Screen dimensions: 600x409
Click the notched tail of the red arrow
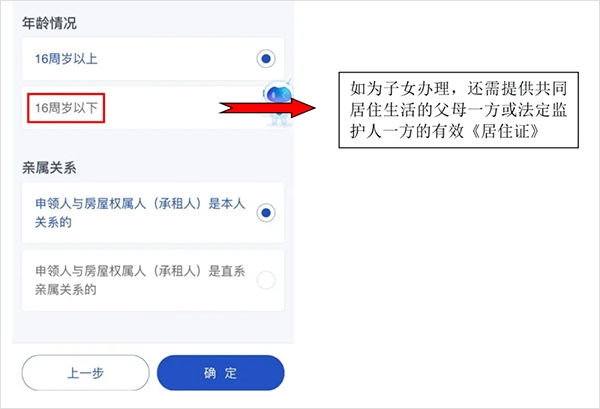pyautogui.click(x=227, y=108)
